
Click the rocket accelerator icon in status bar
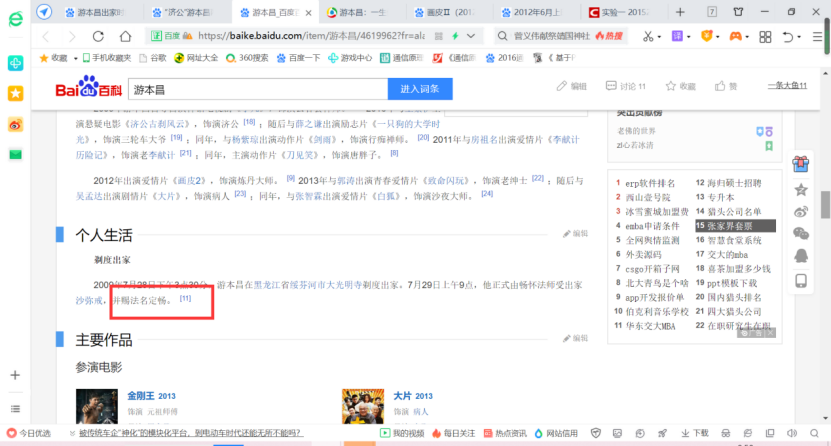pos(662,433)
